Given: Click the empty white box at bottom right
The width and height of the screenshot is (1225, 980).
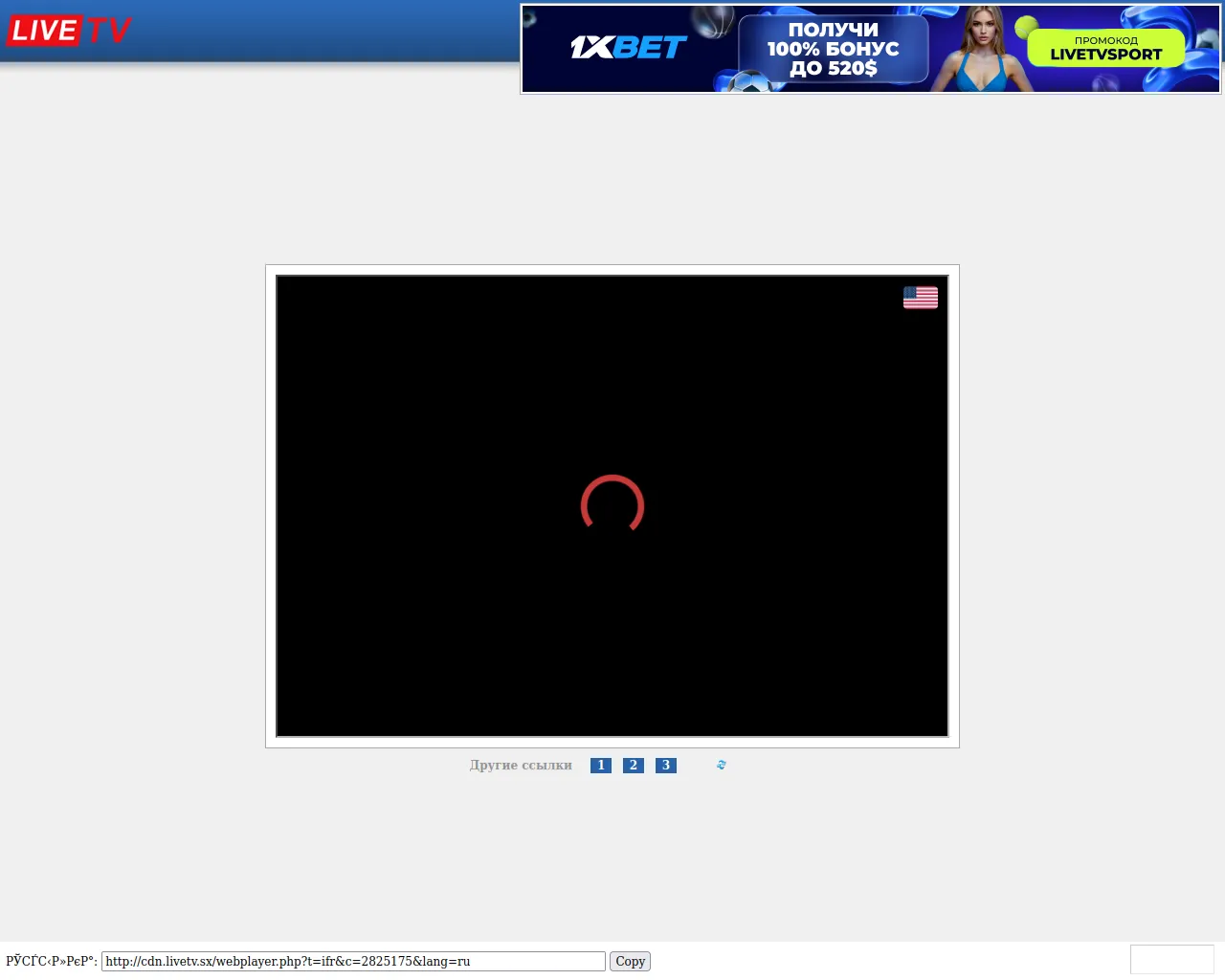Looking at the screenshot, I should tap(1171, 959).
